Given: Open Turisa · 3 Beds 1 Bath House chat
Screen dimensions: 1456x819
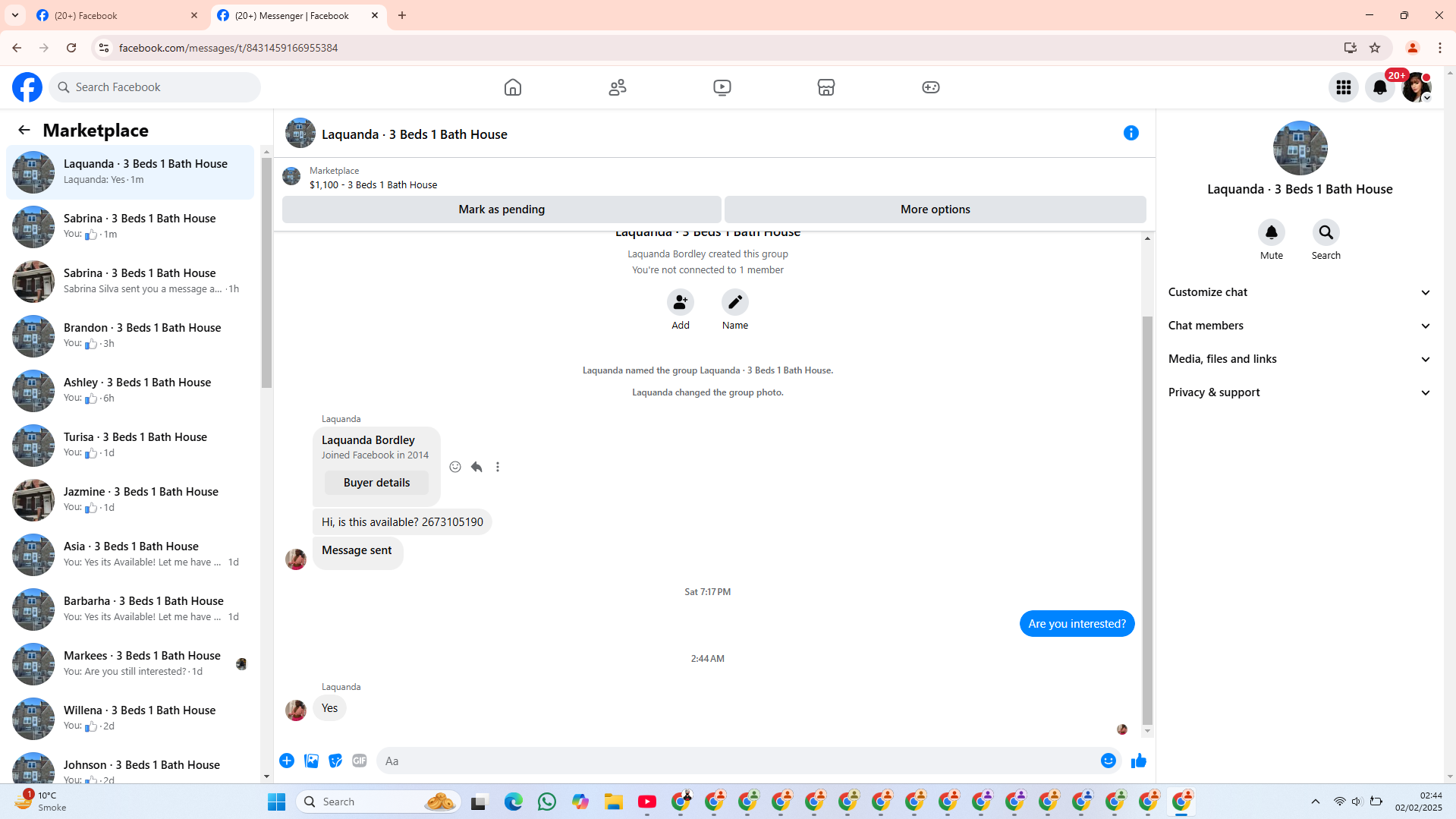Looking at the screenshot, I should (x=131, y=446).
